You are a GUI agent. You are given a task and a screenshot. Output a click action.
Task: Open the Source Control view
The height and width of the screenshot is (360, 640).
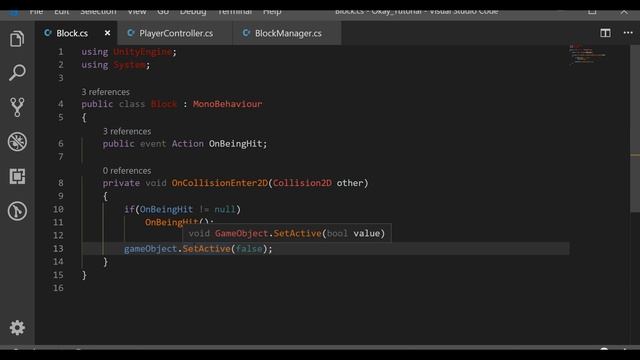[17, 107]
